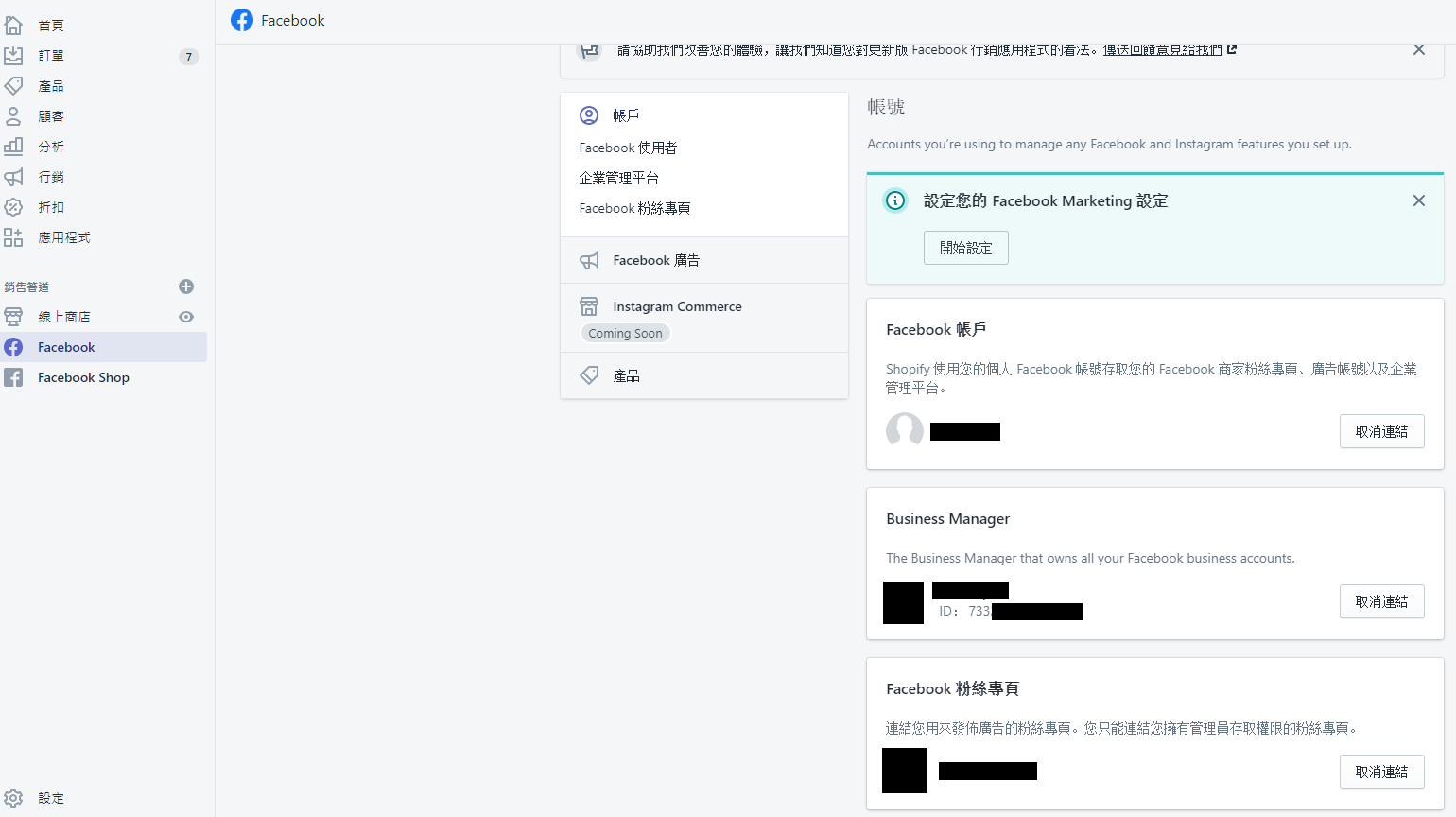
Task: Open 帳戶 section in panel
Action: click(x=626, y=115)
